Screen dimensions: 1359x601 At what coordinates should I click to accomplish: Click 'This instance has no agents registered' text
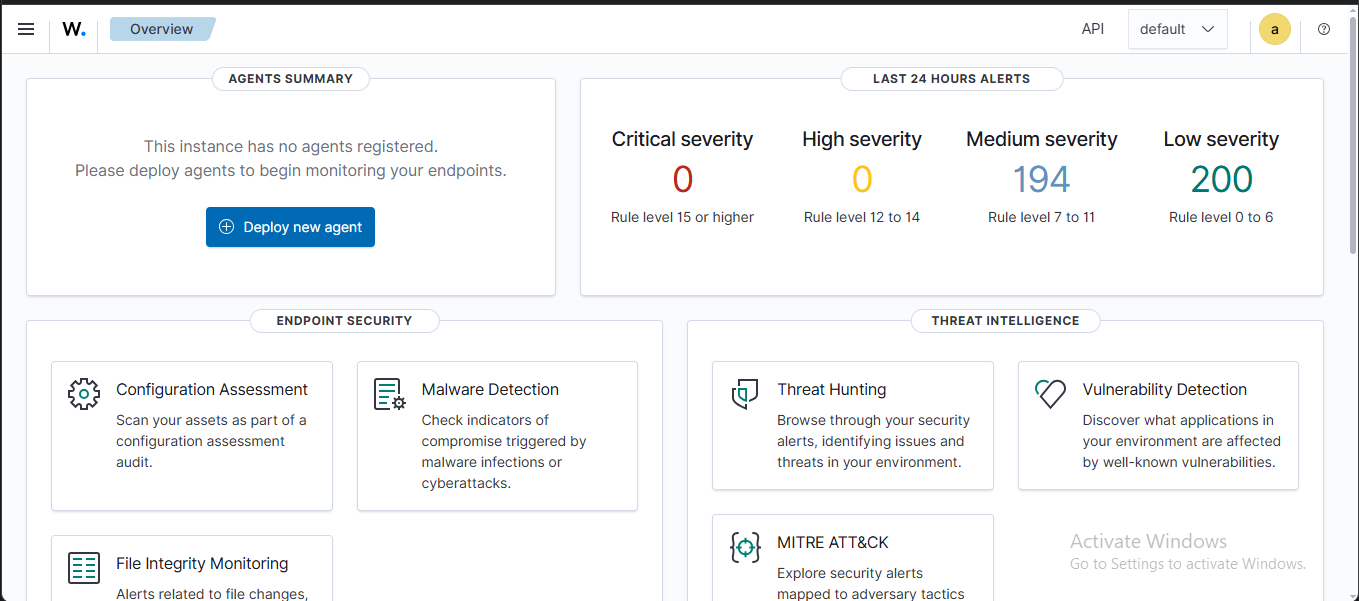291,146
